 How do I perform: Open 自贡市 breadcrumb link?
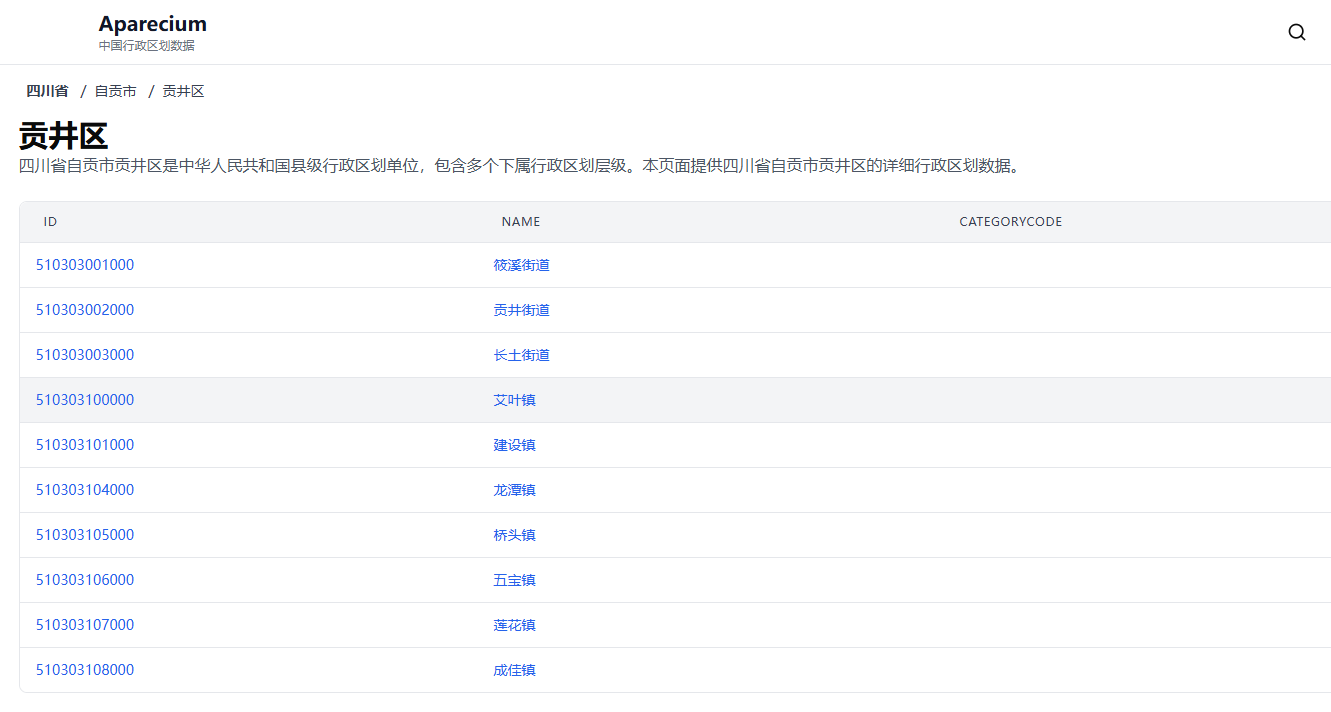(x=116, y=91)
